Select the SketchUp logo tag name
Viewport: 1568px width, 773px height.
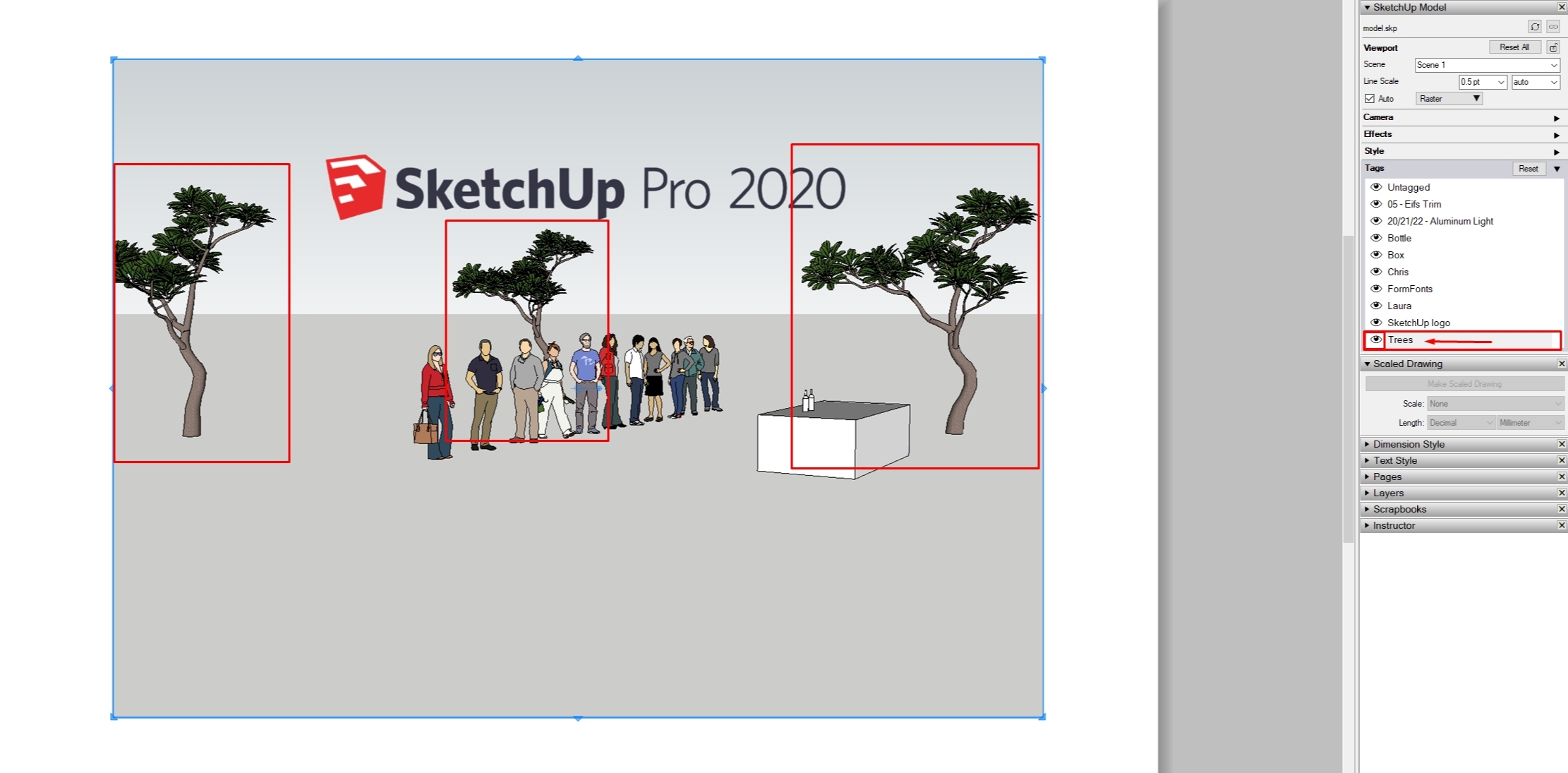point(1418,323)
